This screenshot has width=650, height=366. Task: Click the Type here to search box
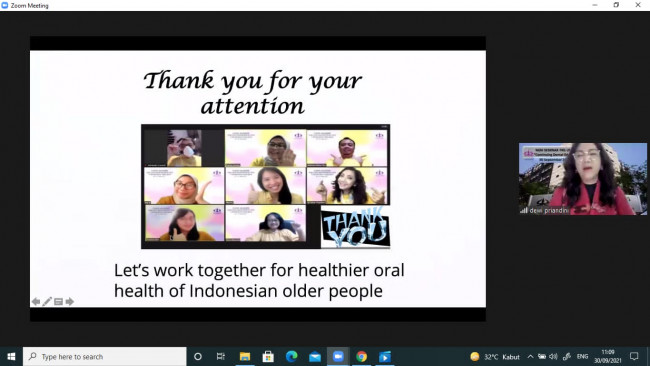point(104,356)
